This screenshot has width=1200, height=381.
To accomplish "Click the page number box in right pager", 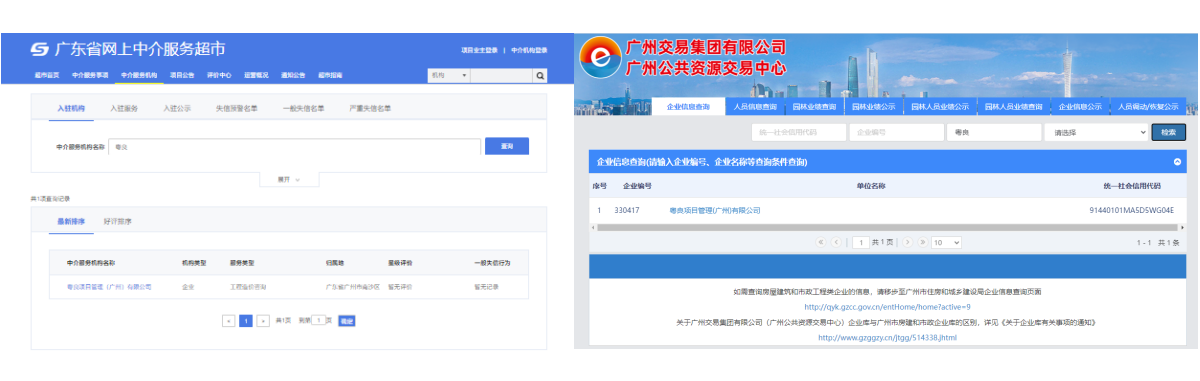I will (861, 242).
